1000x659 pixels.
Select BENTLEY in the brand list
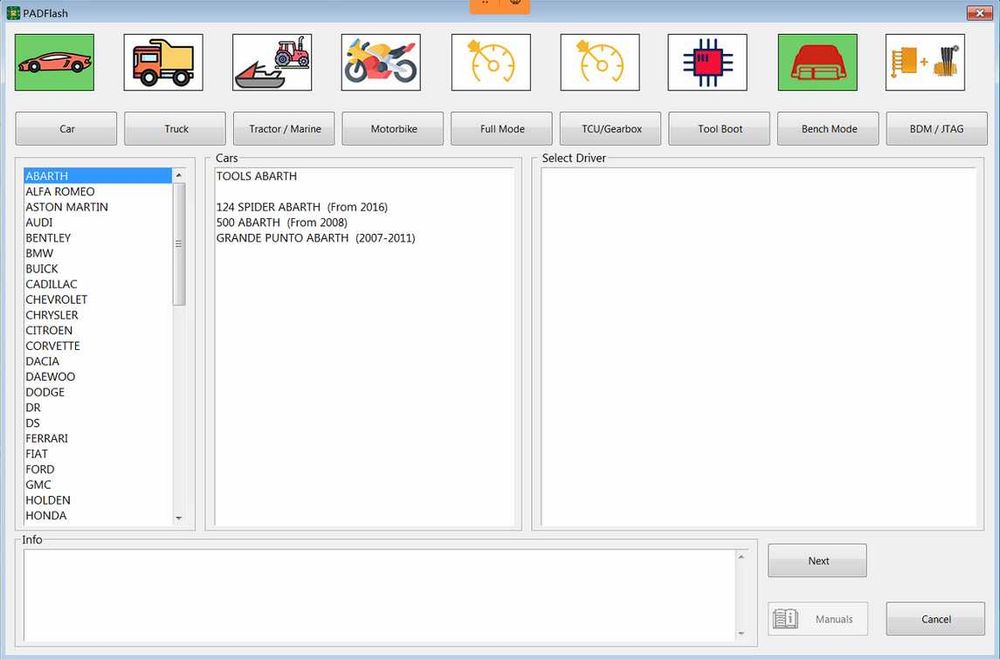click(x=98, y=237)
